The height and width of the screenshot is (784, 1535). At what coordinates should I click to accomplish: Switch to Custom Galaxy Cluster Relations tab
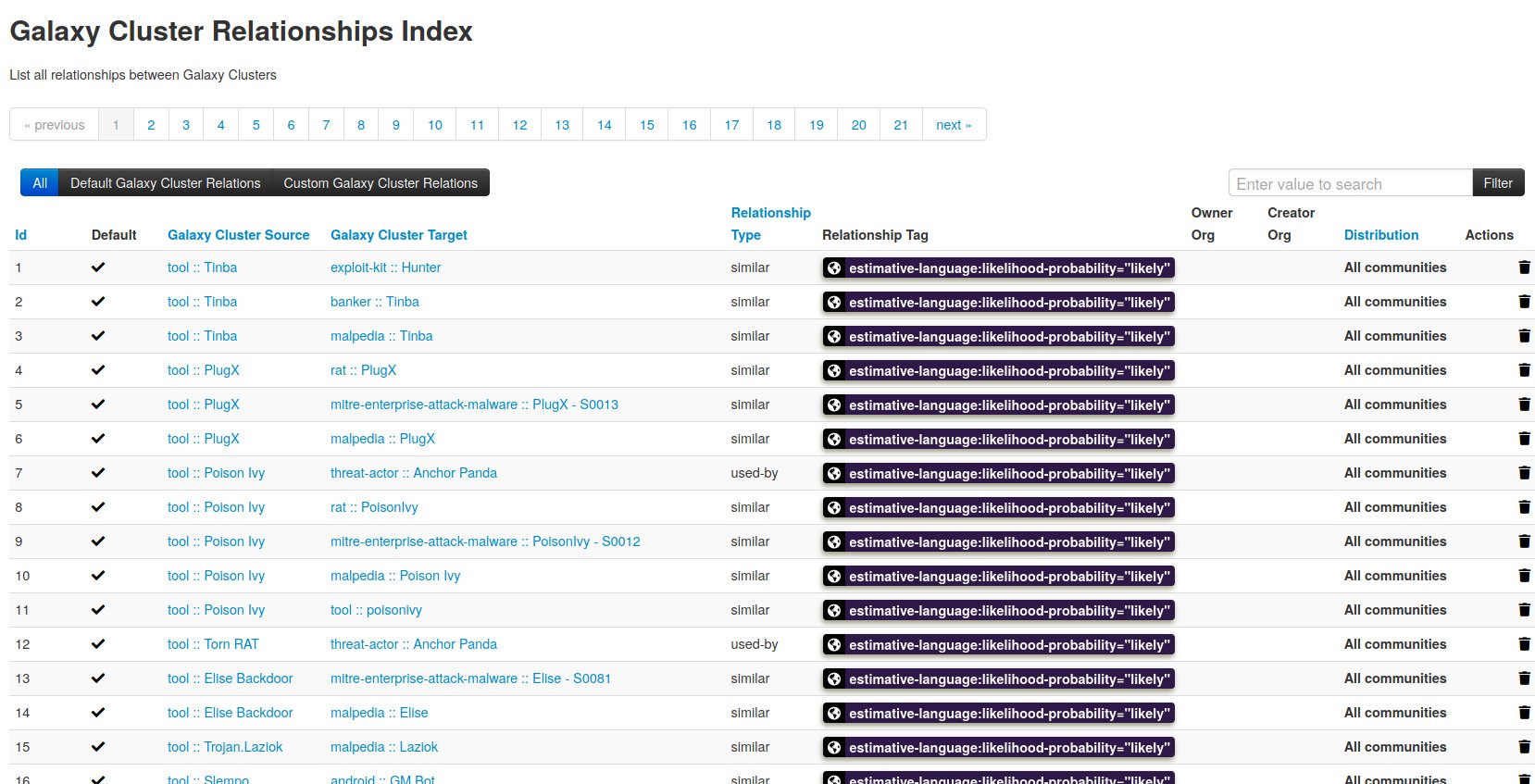[x=381, y=183]
